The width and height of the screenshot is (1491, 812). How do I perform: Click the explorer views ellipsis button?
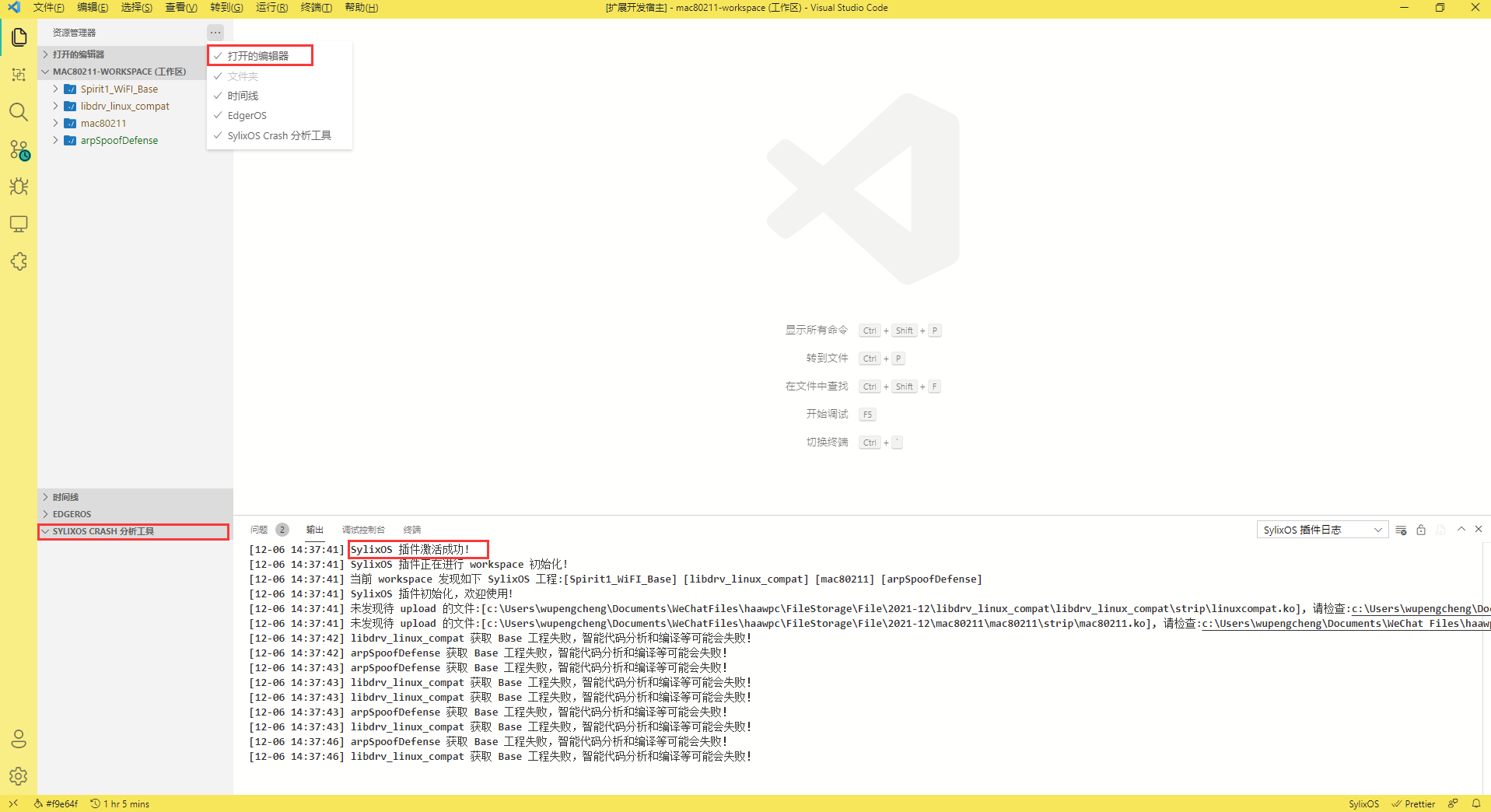coord(215,33)
